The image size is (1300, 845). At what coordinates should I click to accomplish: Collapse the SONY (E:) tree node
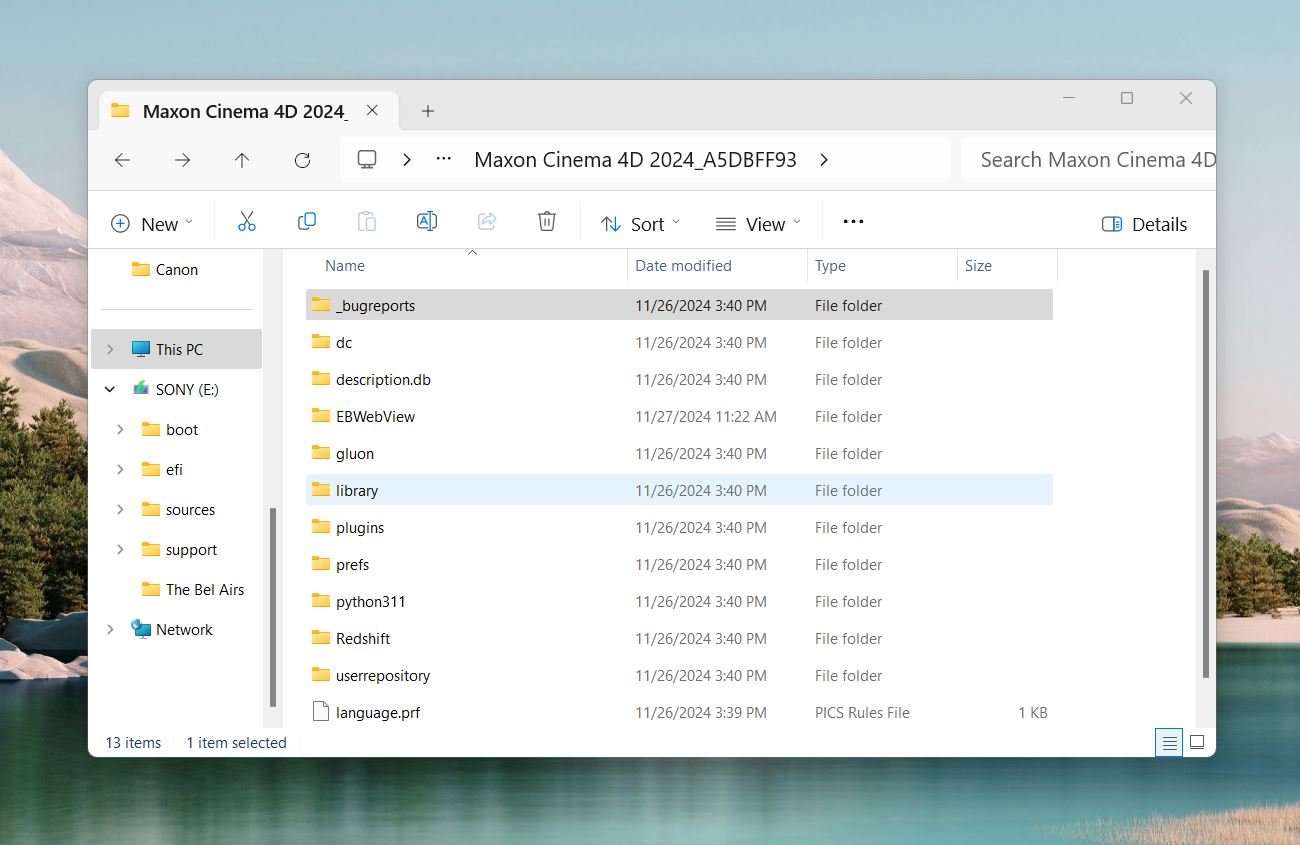pos(110,389)
